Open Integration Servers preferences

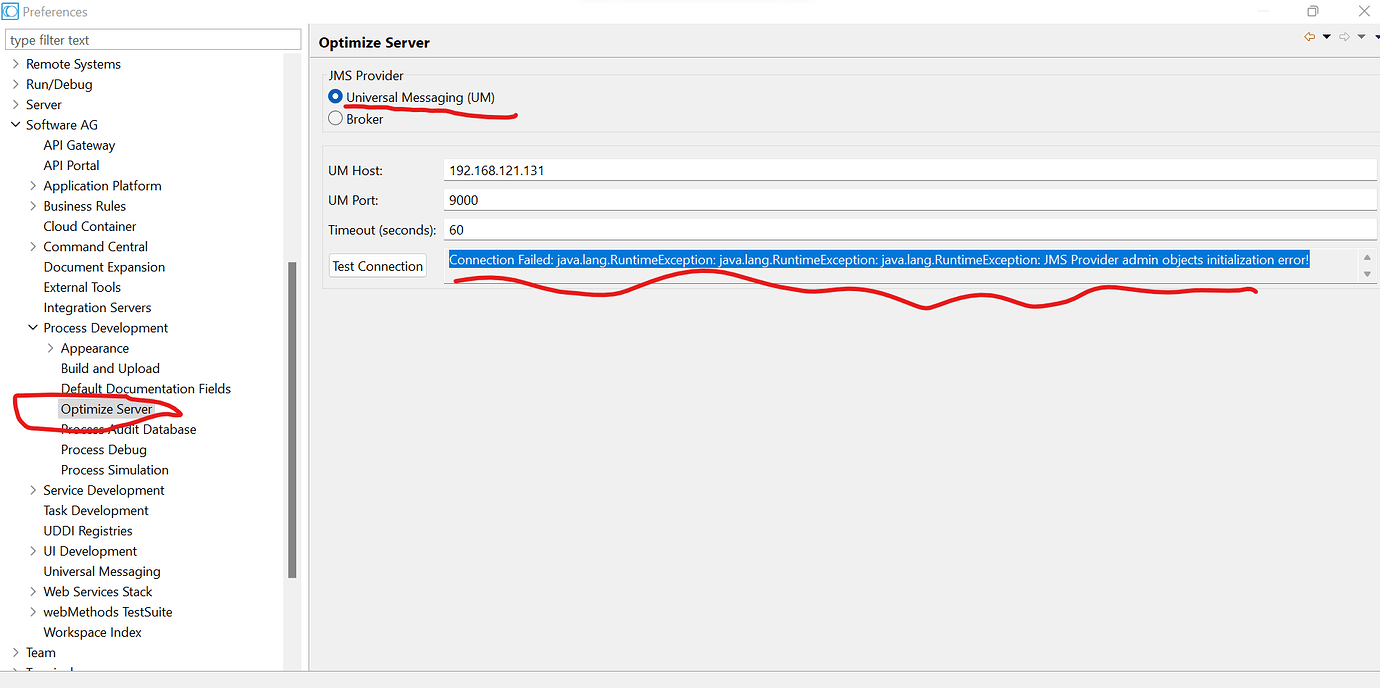[x=97, y=307]
